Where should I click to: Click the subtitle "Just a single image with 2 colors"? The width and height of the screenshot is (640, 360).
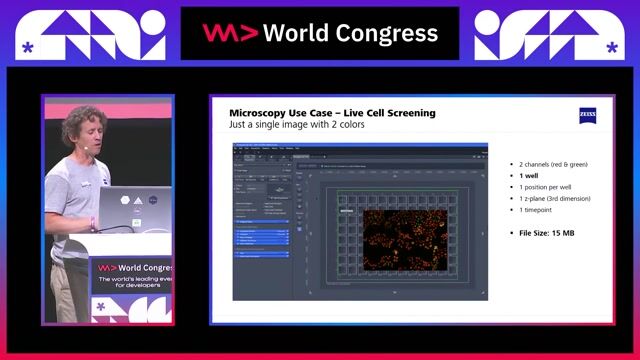(297, 124)
